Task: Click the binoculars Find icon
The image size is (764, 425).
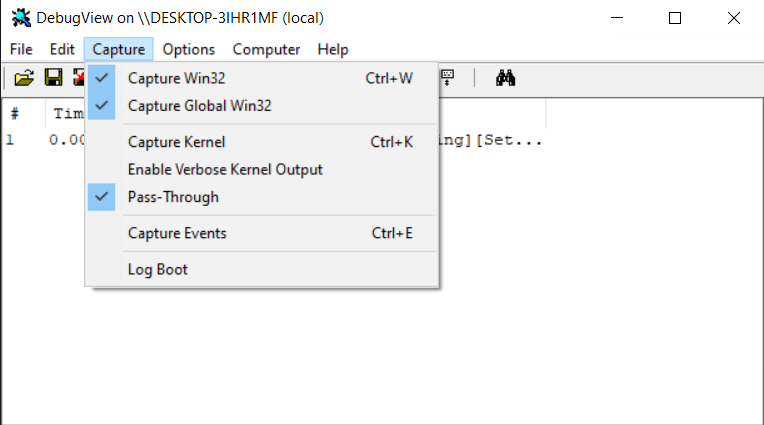Action: click(x=505, y=78)
